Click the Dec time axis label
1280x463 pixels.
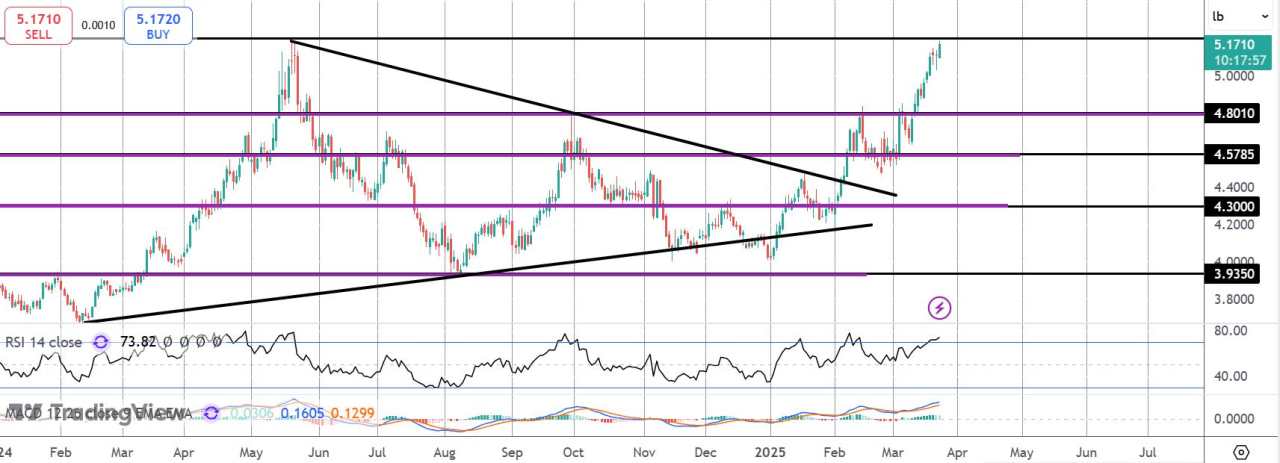(x=703, y=452)
